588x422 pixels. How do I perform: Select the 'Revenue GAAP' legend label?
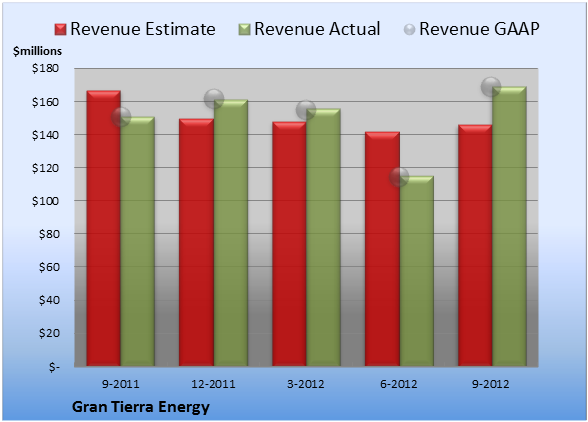(x=479, y=29)
